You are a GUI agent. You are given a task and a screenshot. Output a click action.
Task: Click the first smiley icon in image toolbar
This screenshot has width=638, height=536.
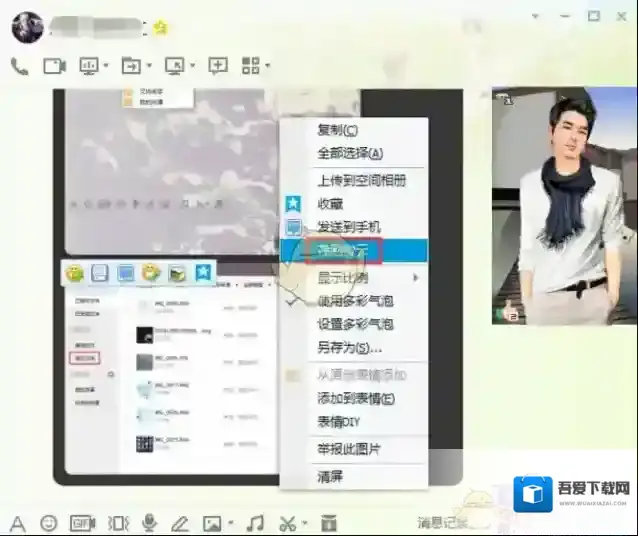[75, 273]
